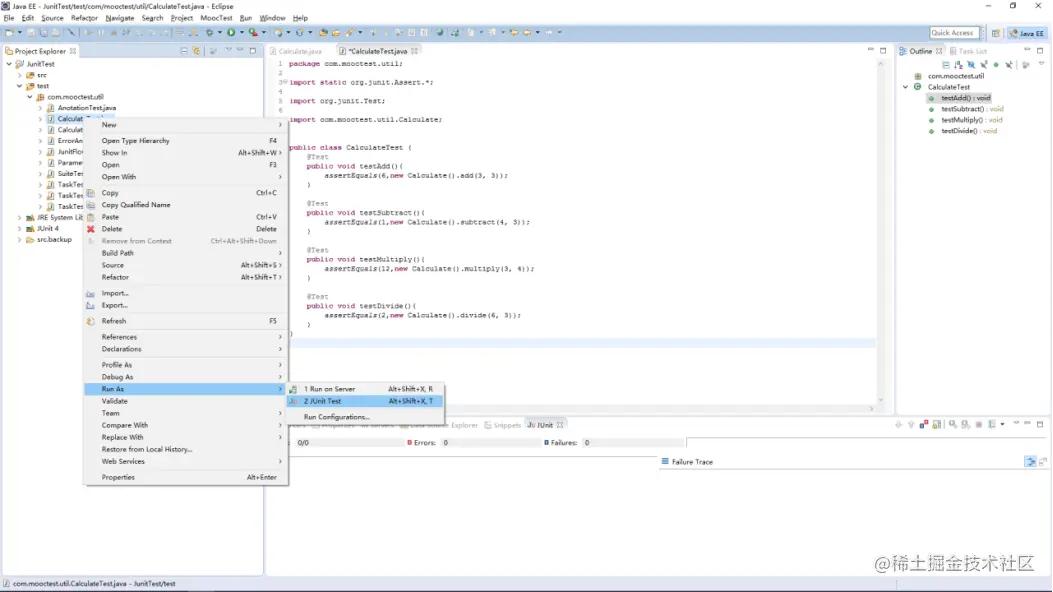
Task: Click the New file wizard toolbar icon
Action: coord(9,32)
